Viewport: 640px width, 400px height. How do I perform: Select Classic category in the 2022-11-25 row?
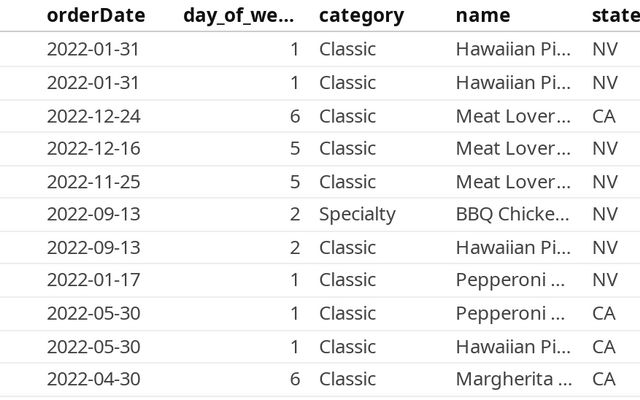(x=347, y=182)
